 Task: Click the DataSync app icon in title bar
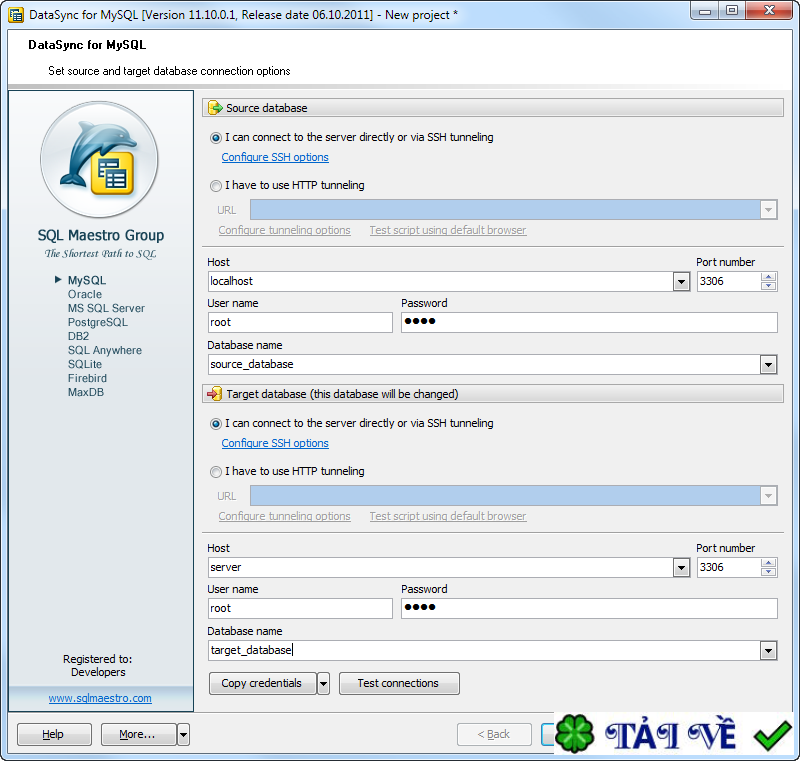[x=16, y=15]
